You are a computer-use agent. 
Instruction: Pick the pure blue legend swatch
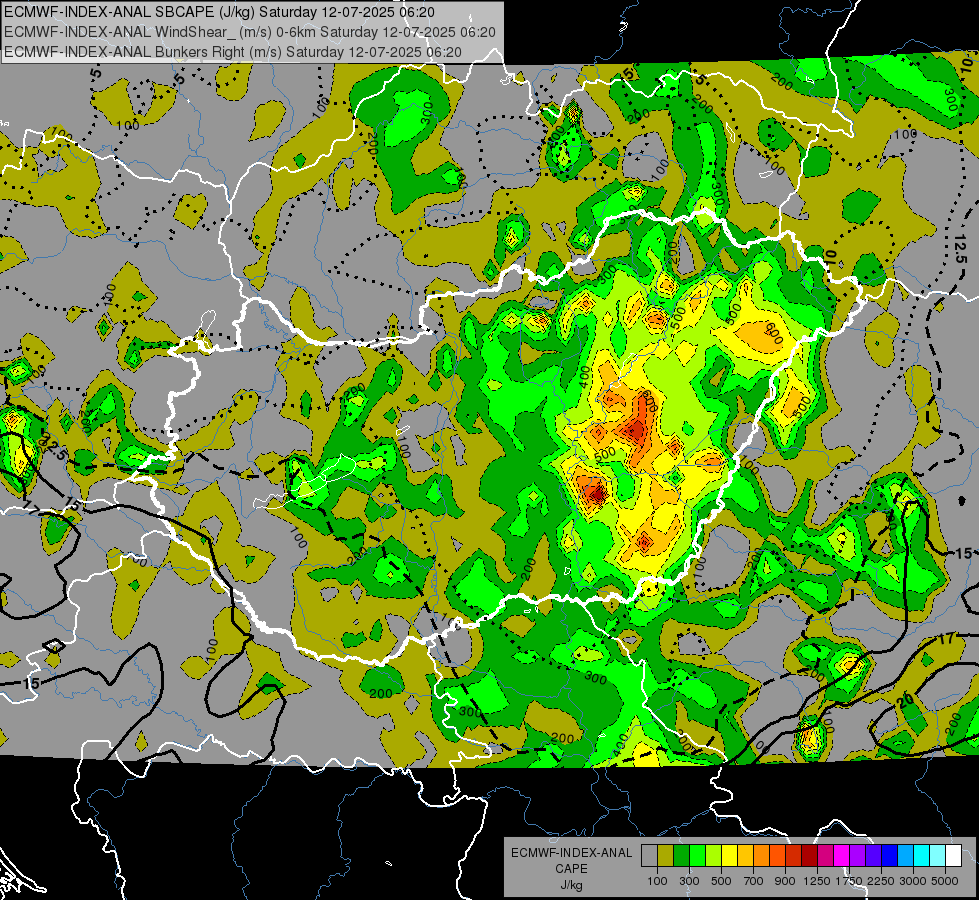(890, 856)
